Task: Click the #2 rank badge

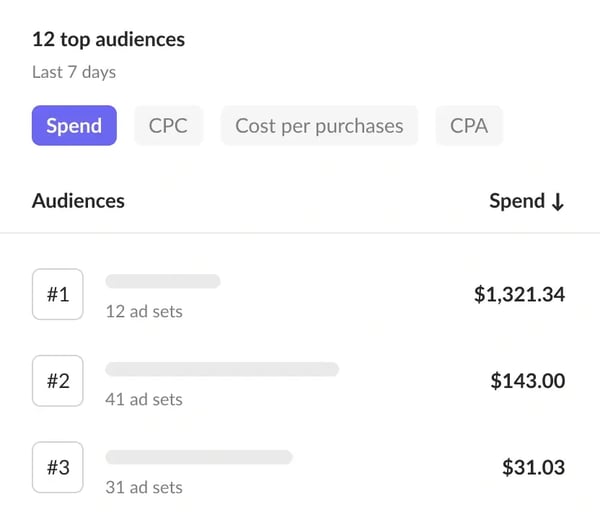Action: pos(58,381)
